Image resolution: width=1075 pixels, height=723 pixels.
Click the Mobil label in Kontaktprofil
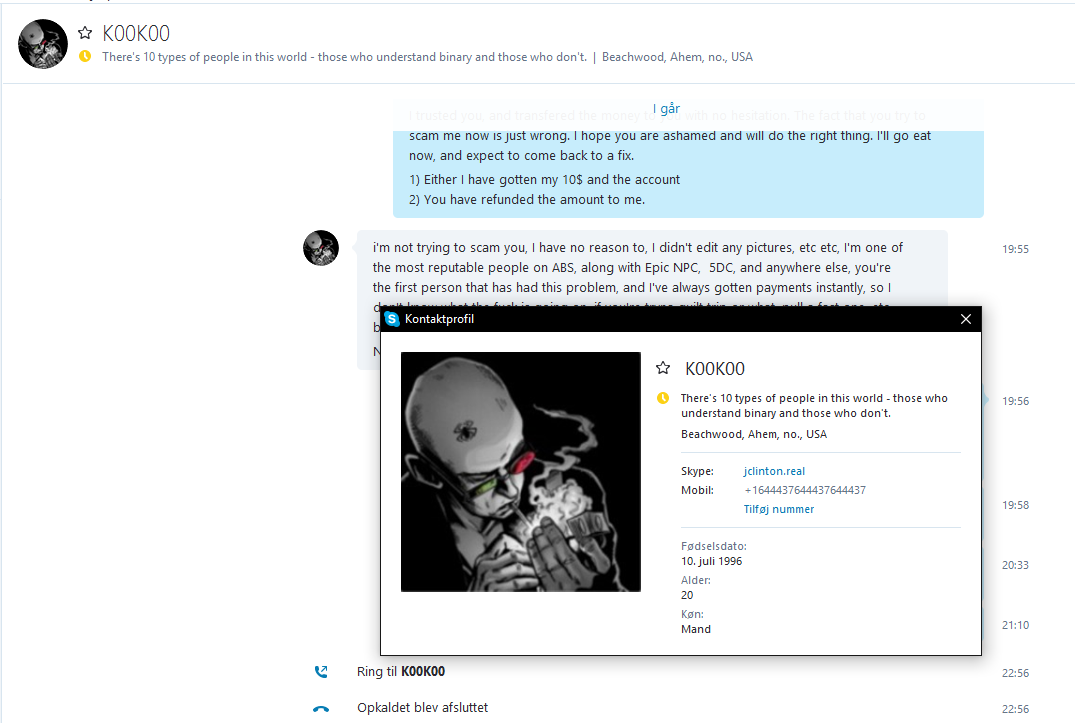(697, 490)
